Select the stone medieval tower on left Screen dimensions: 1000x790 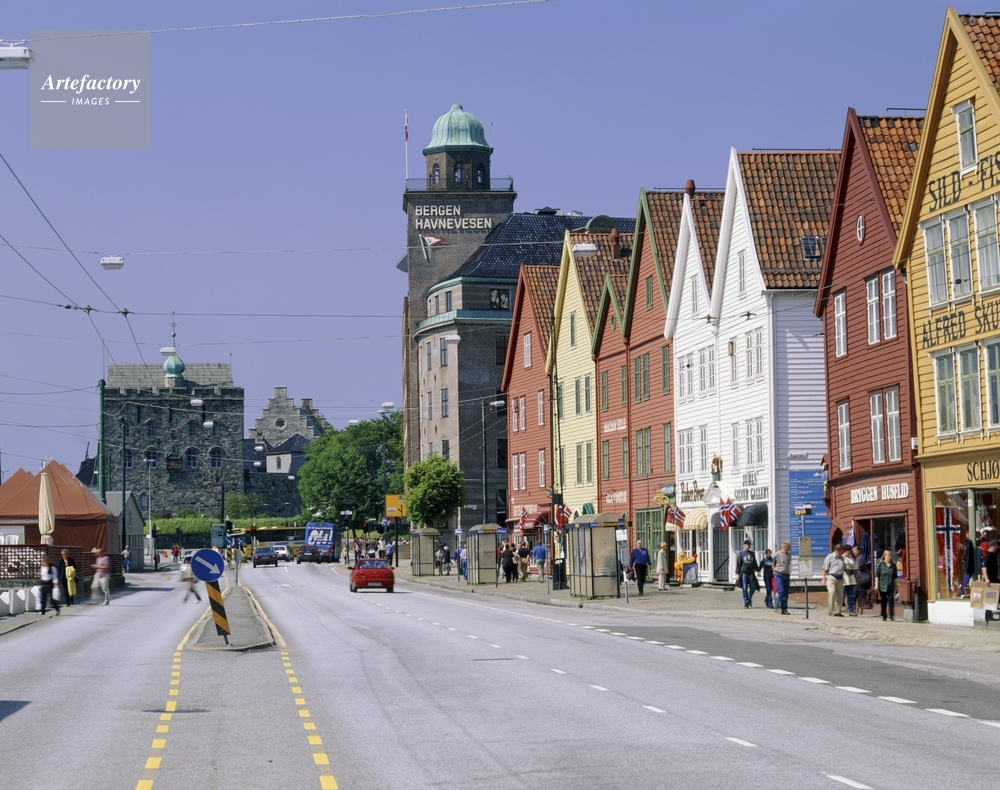172,438
